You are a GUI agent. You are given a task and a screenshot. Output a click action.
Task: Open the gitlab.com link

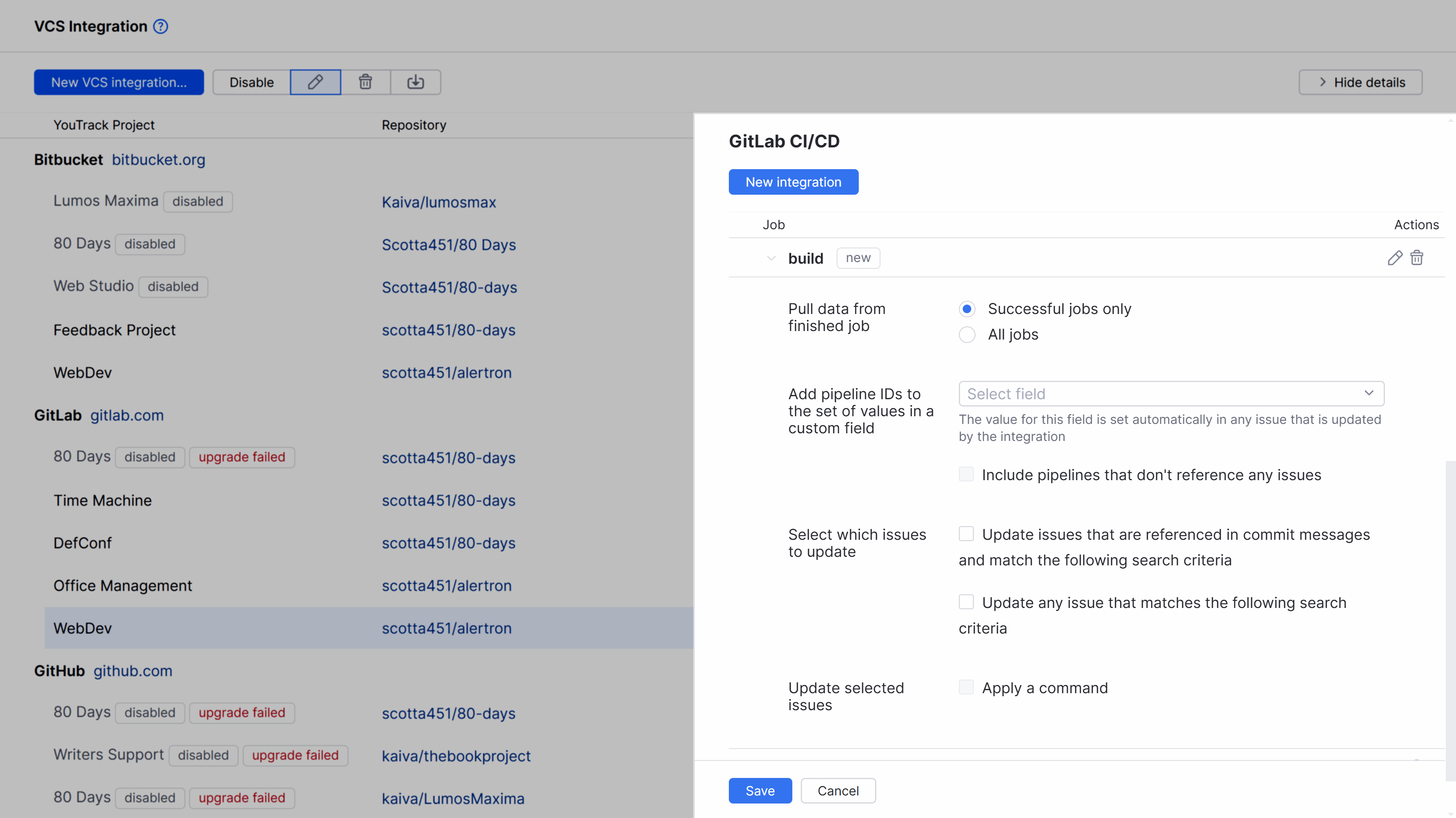(x=126, y=415)
